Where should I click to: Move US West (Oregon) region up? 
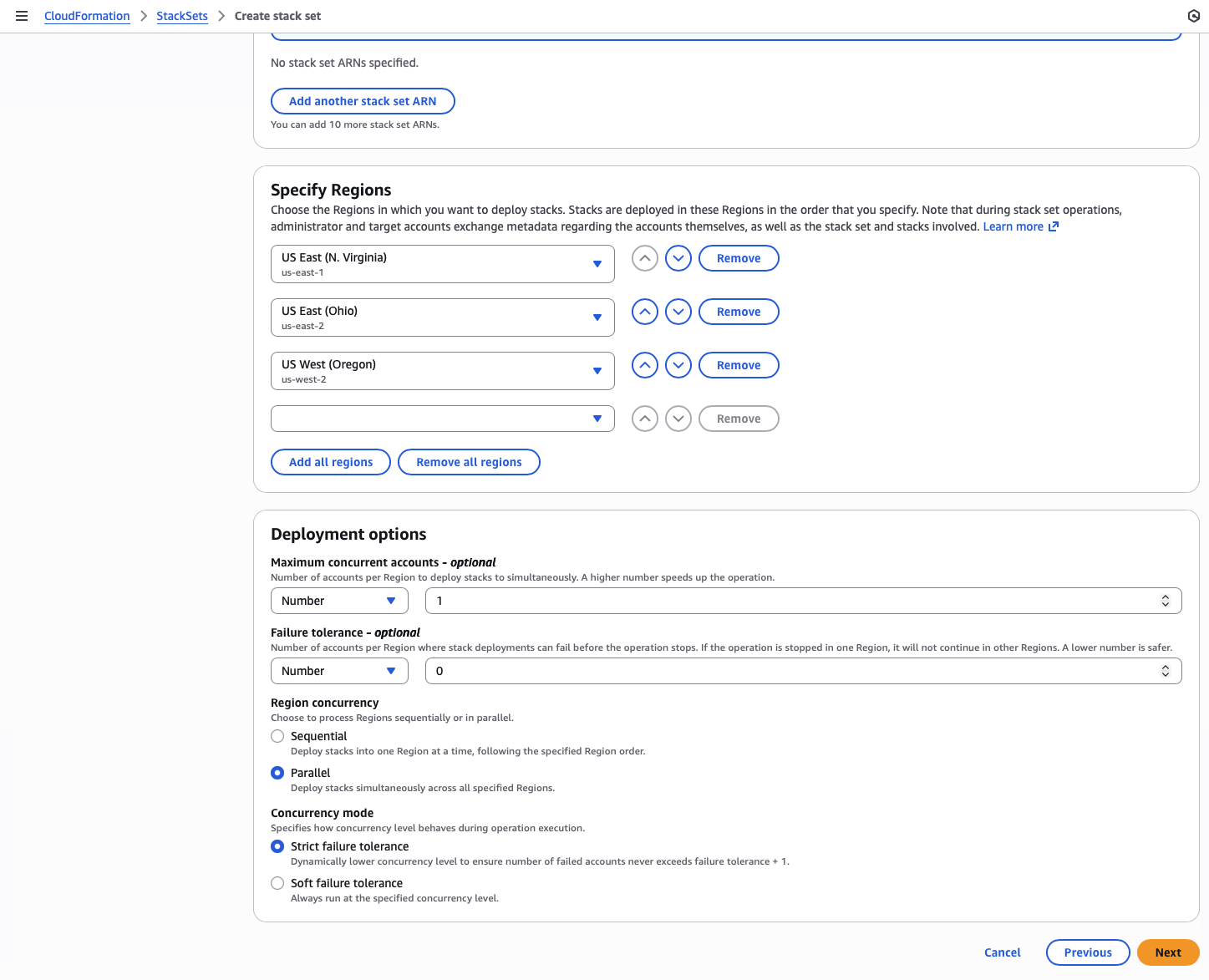coord(644,365)
